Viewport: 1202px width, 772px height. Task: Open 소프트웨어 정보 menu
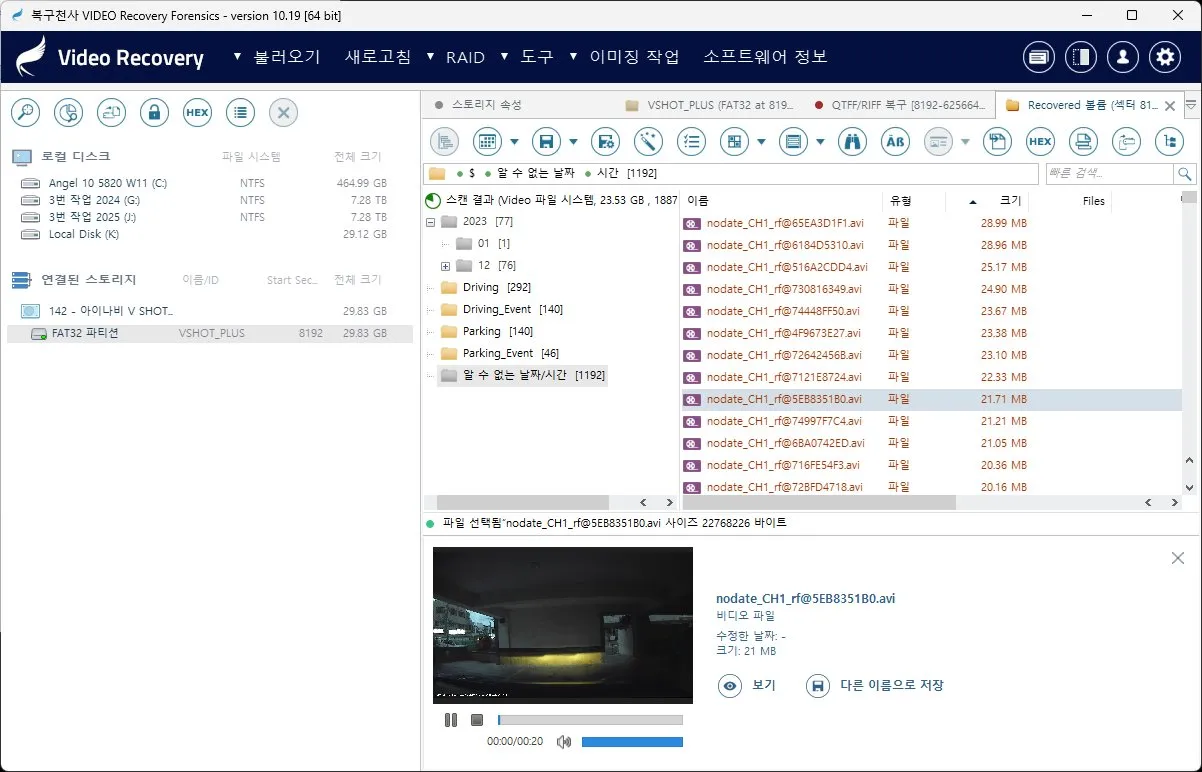[x=765, y=57]
